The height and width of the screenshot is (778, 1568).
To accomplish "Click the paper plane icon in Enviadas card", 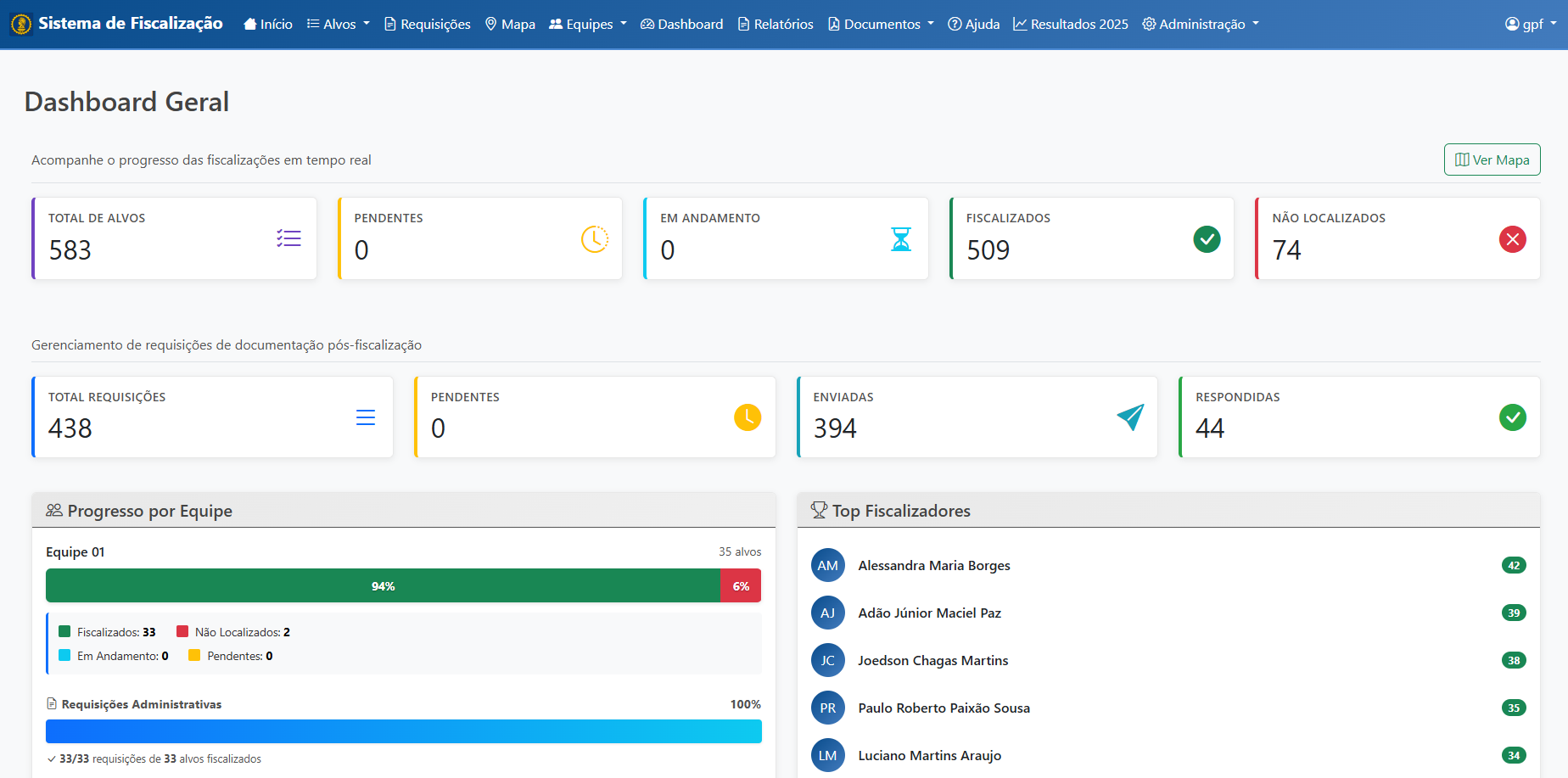I will point(1130,417).
